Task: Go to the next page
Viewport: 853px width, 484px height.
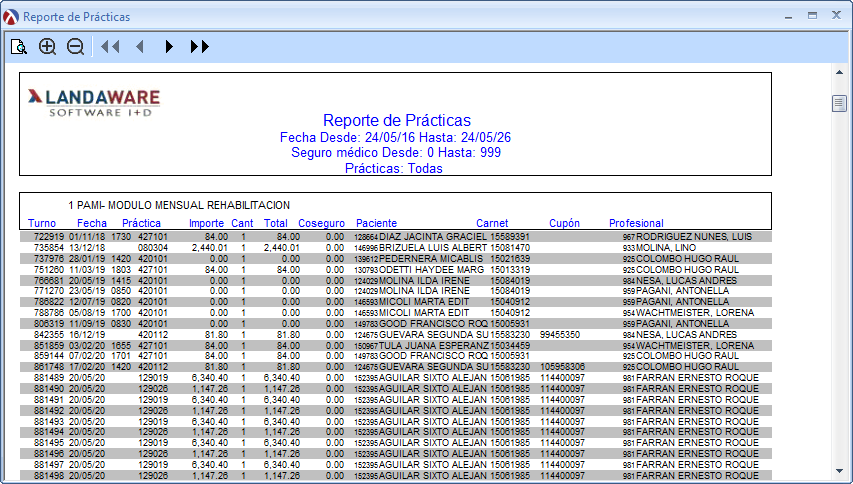Action: pyautogui.click(x=169, y=47)
